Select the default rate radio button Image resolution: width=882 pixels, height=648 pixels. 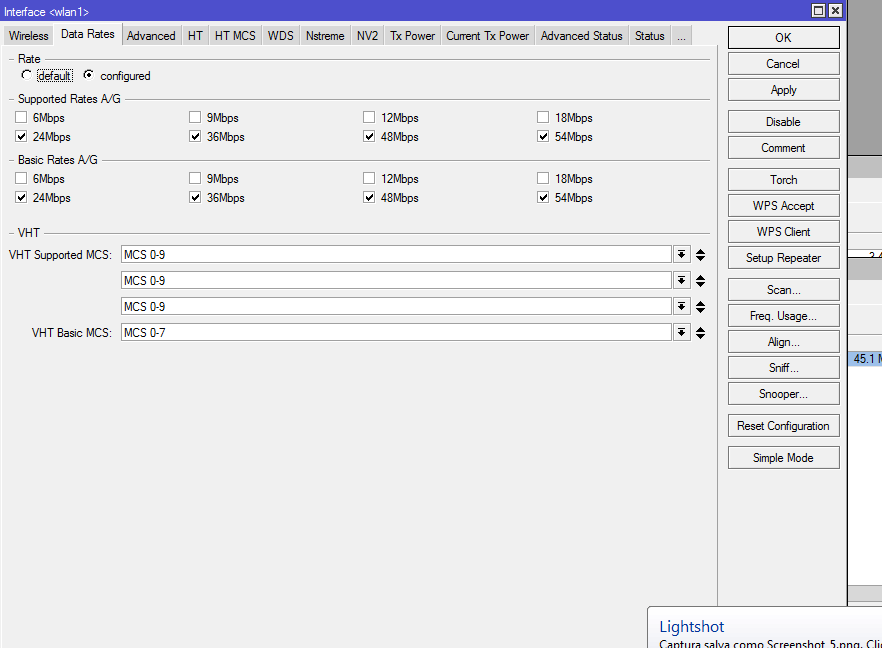tap(26, 75)
